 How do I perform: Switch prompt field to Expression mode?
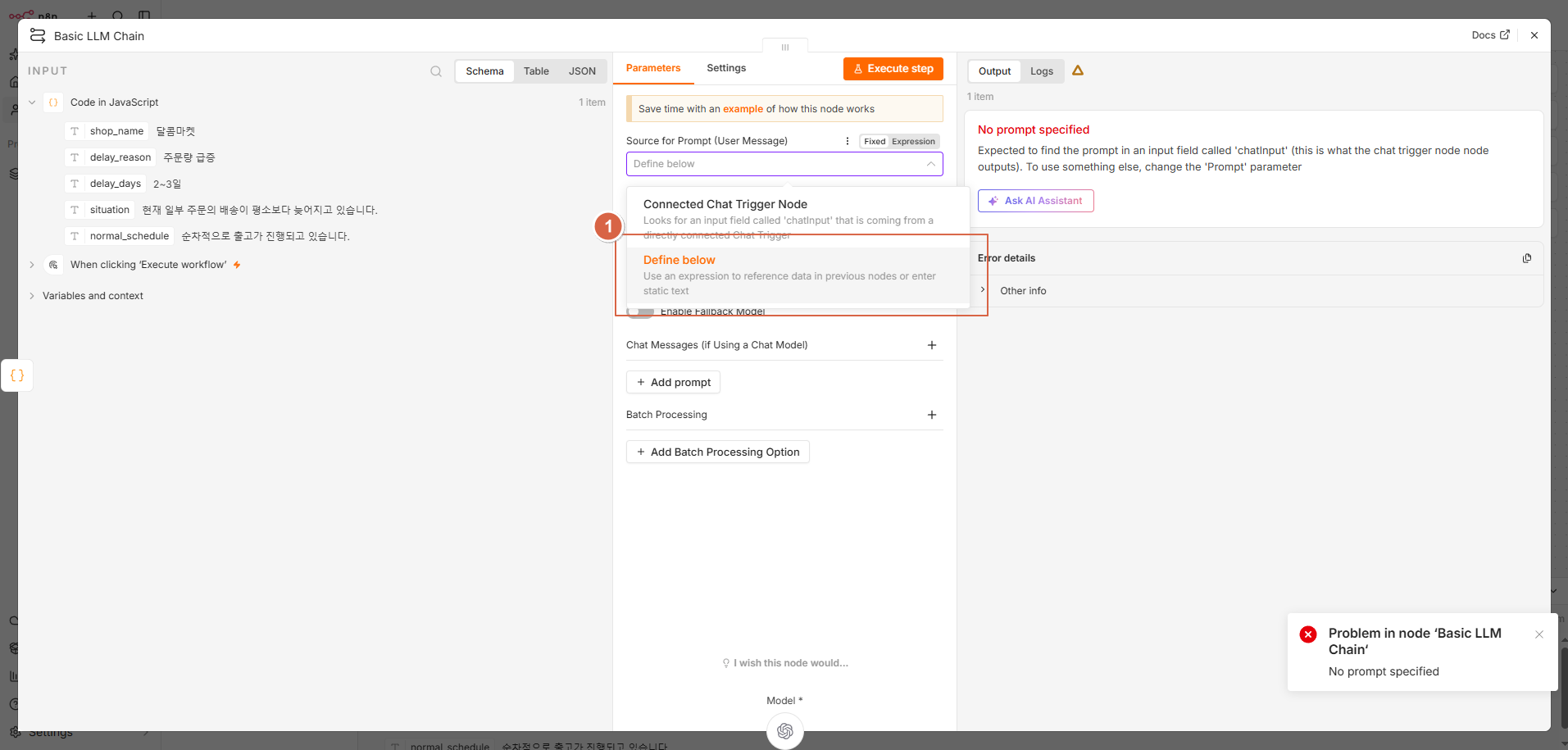[913, 142]
